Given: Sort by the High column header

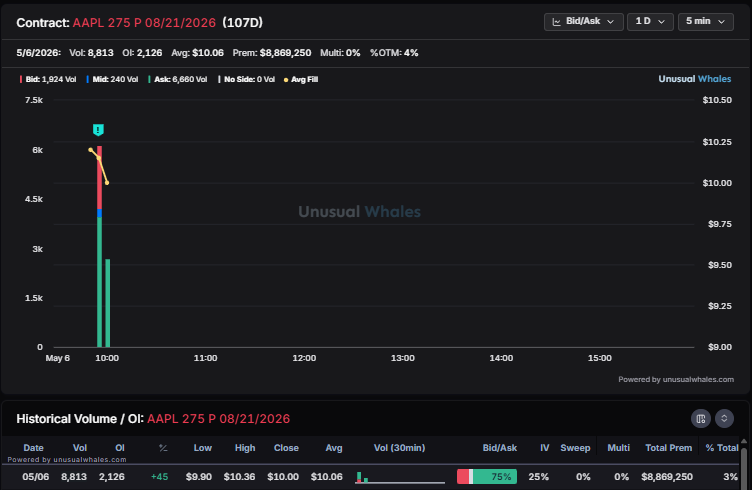Looking at the screenshot, I should click(x=245, y=448).
